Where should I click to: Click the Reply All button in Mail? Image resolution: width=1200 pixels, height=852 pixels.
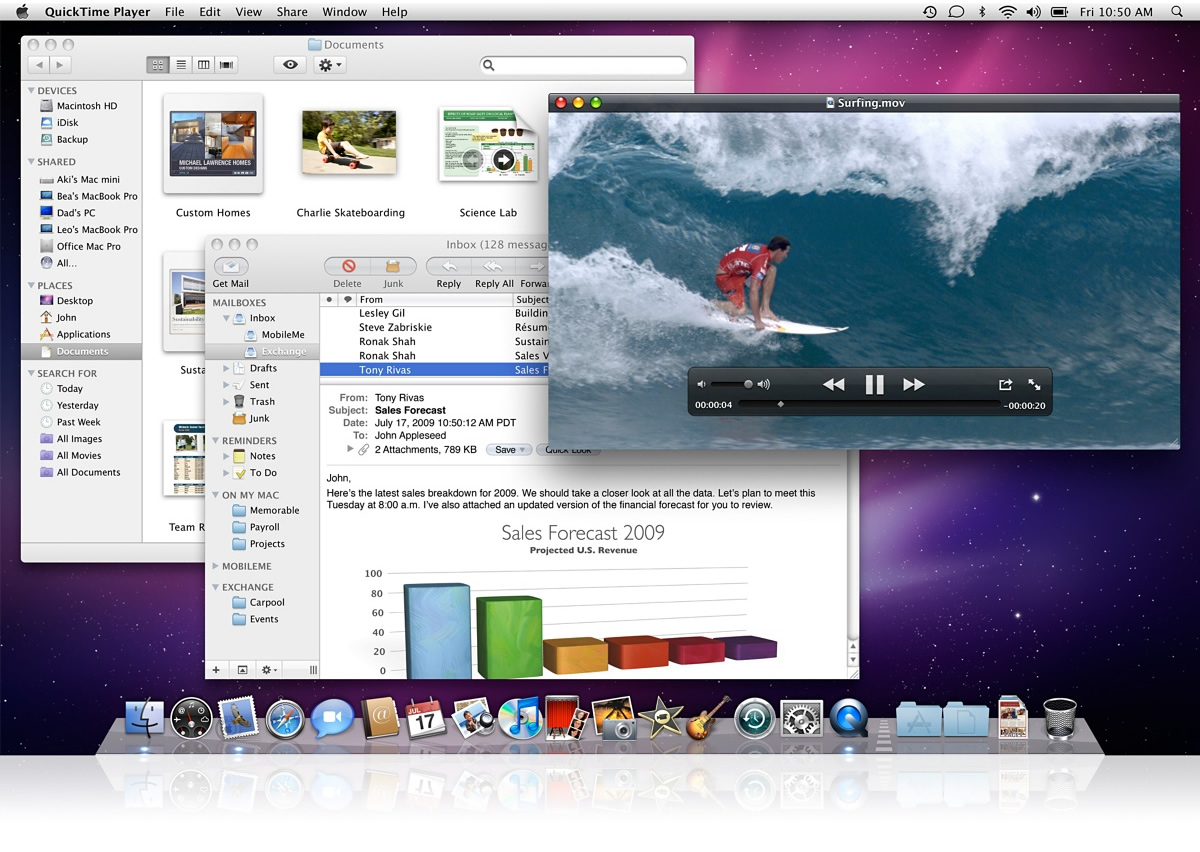493,267
